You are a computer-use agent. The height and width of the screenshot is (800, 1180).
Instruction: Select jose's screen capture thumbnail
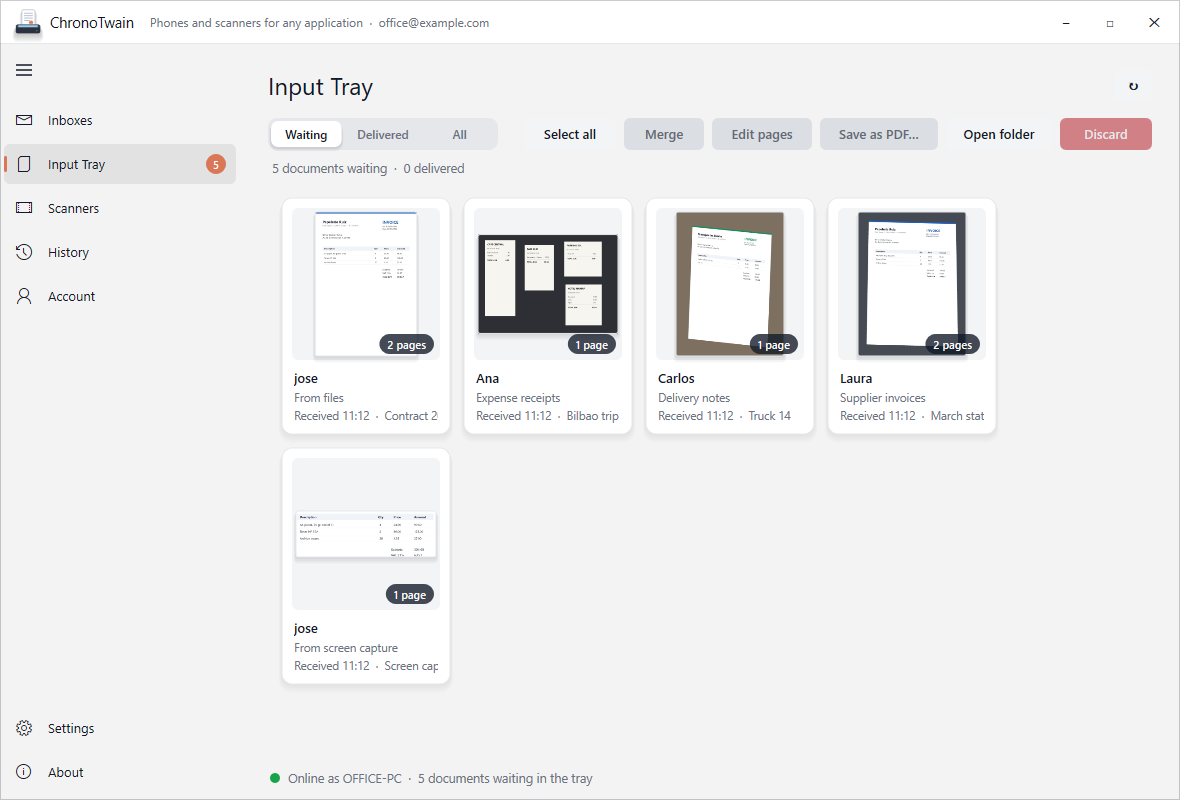[x=366, y=534]
